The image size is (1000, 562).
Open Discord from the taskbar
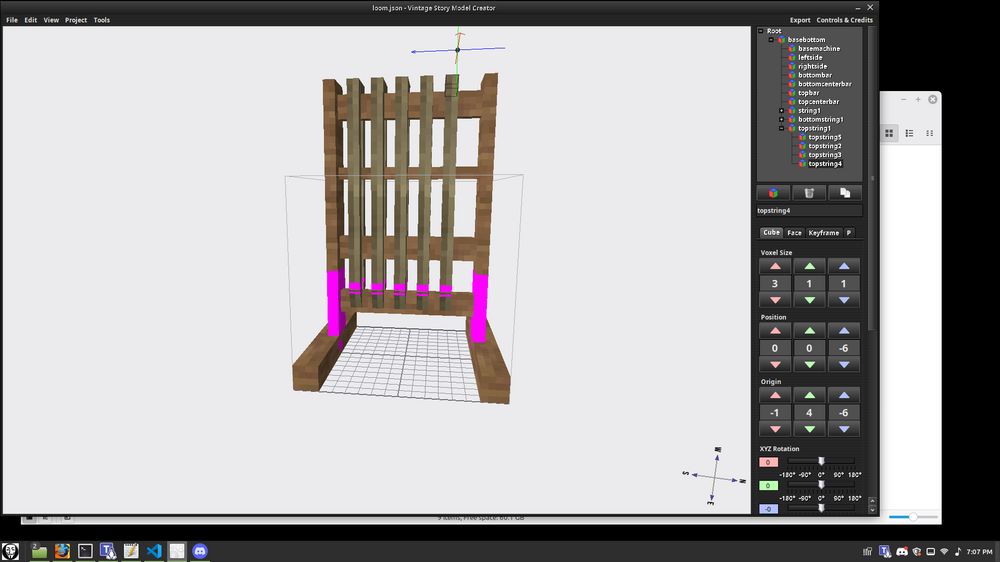coord(200,551)
